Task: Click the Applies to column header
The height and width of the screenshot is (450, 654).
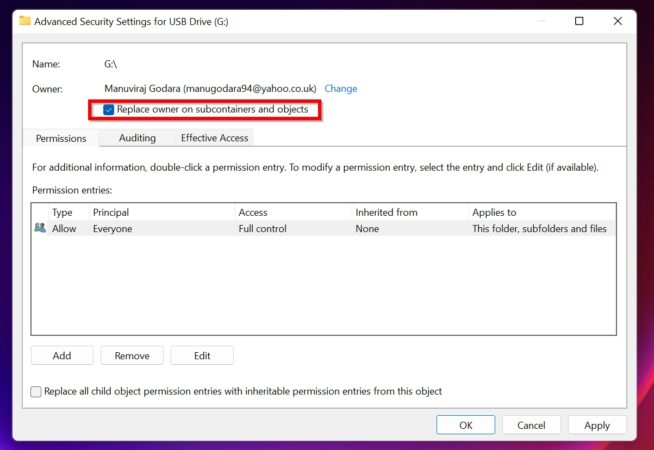Action: pyautogui.click(x=494, y=213)
